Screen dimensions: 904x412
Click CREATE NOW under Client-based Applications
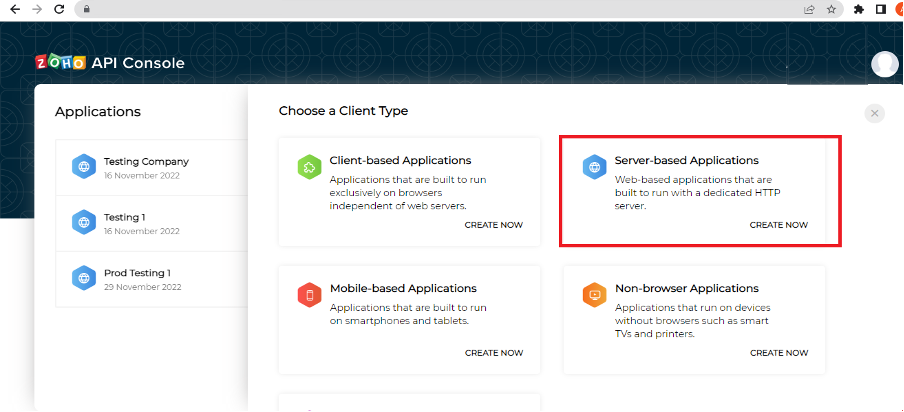point(494,225)
